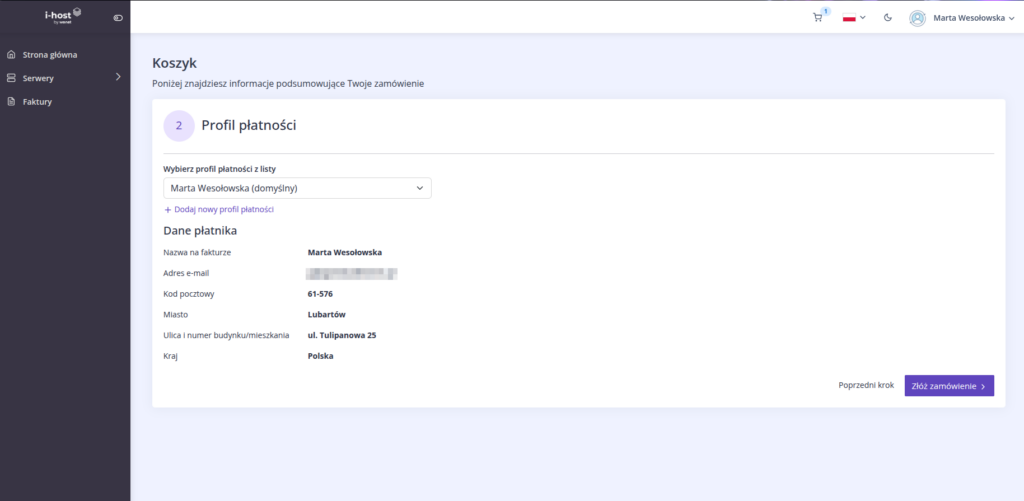This screenshot has width=1024, height=501.
Task: Click the Poprzedni krok button
Action: point(866,385)
